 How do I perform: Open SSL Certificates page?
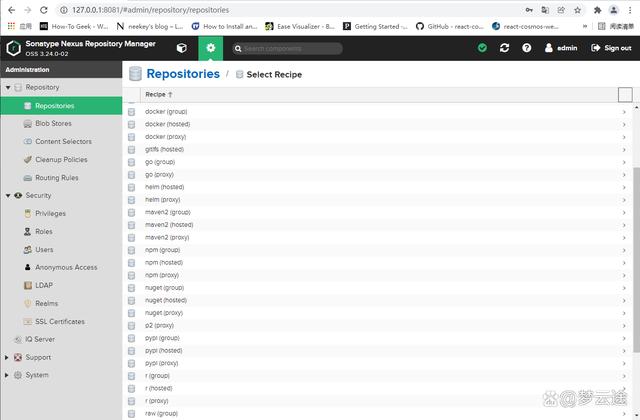click(x=61, y=321)
